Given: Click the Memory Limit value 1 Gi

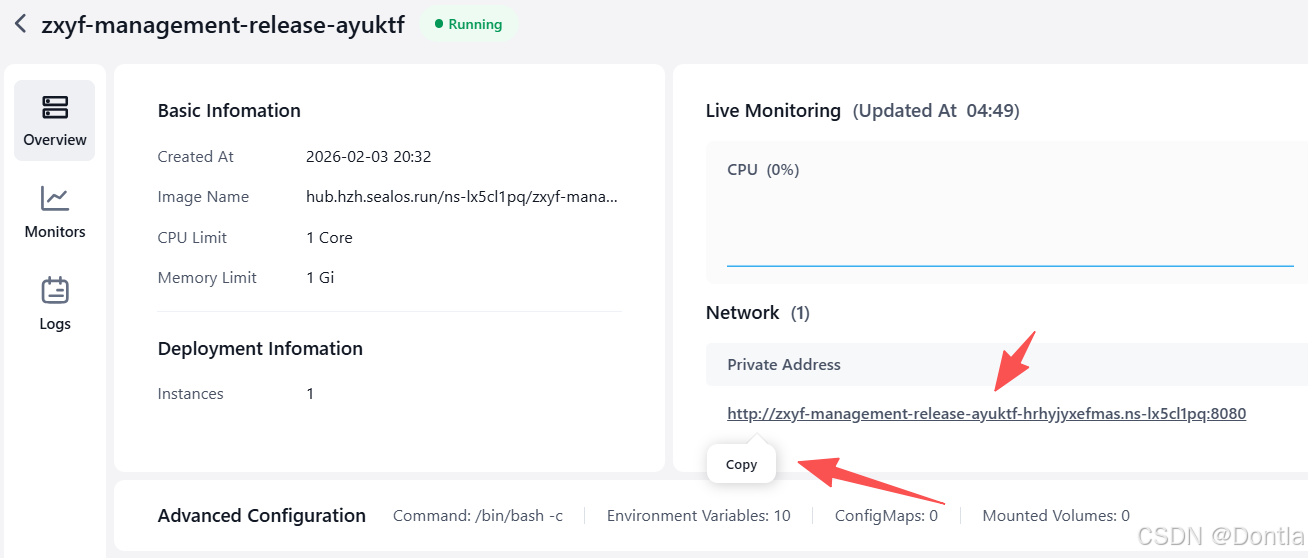Looking at the screenshot, I should click(x=320, y=278).
